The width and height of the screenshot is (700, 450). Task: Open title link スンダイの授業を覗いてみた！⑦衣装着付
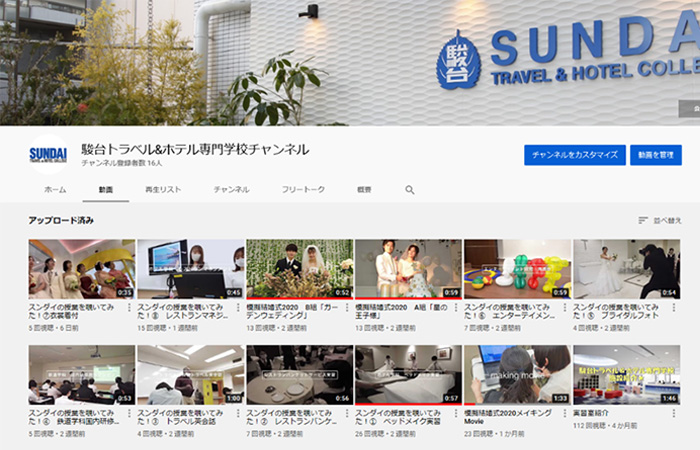coord(71,311)
